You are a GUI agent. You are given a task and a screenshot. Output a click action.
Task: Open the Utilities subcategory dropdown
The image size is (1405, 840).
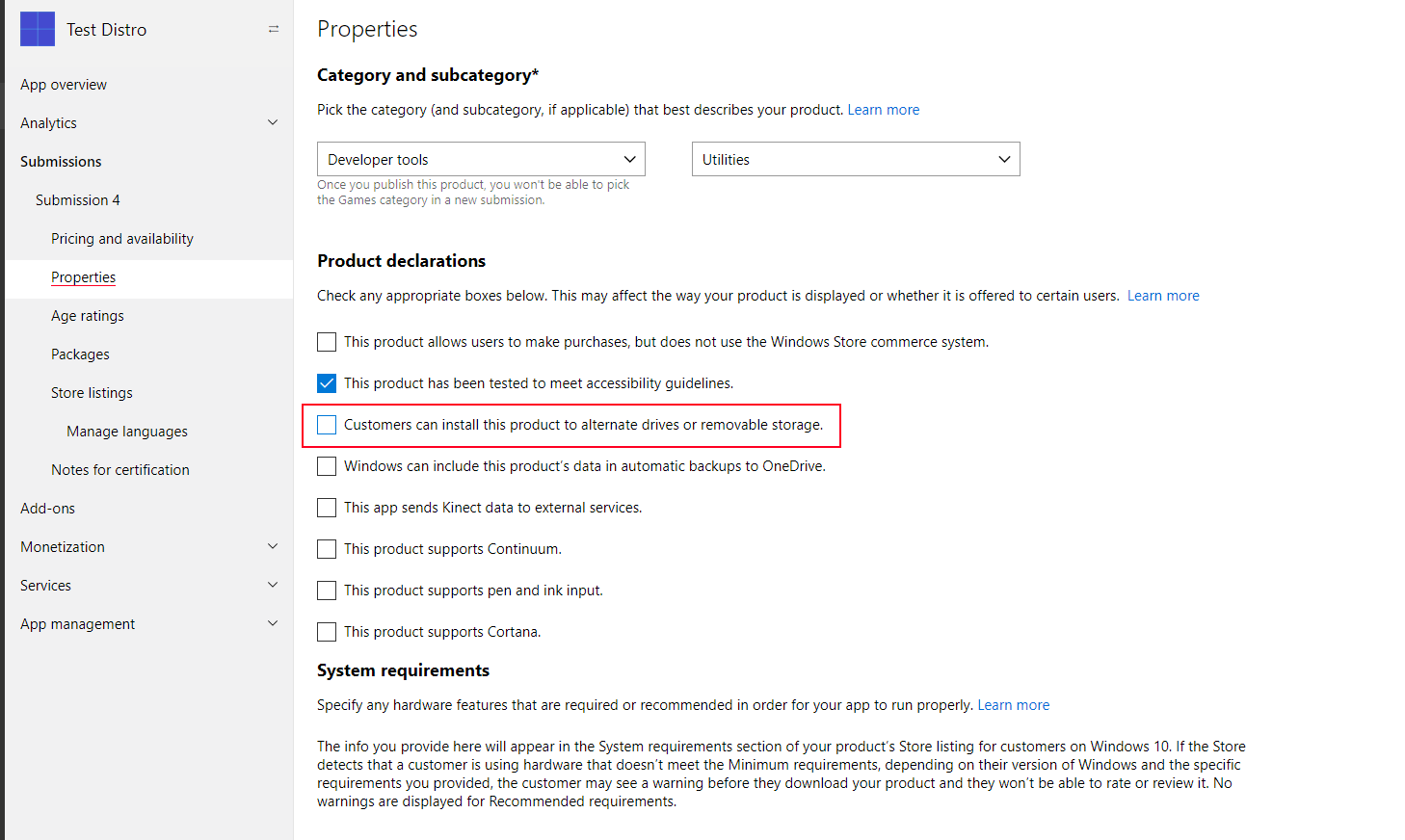tap(856, 159)
